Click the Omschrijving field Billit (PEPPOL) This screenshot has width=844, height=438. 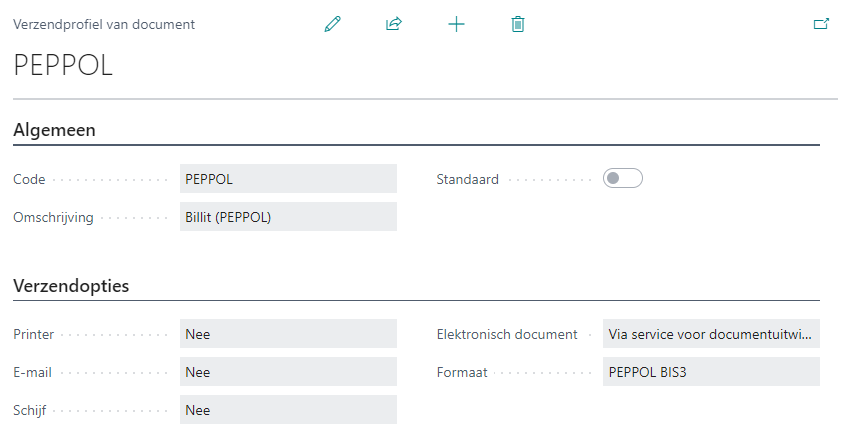click(289, 217)
